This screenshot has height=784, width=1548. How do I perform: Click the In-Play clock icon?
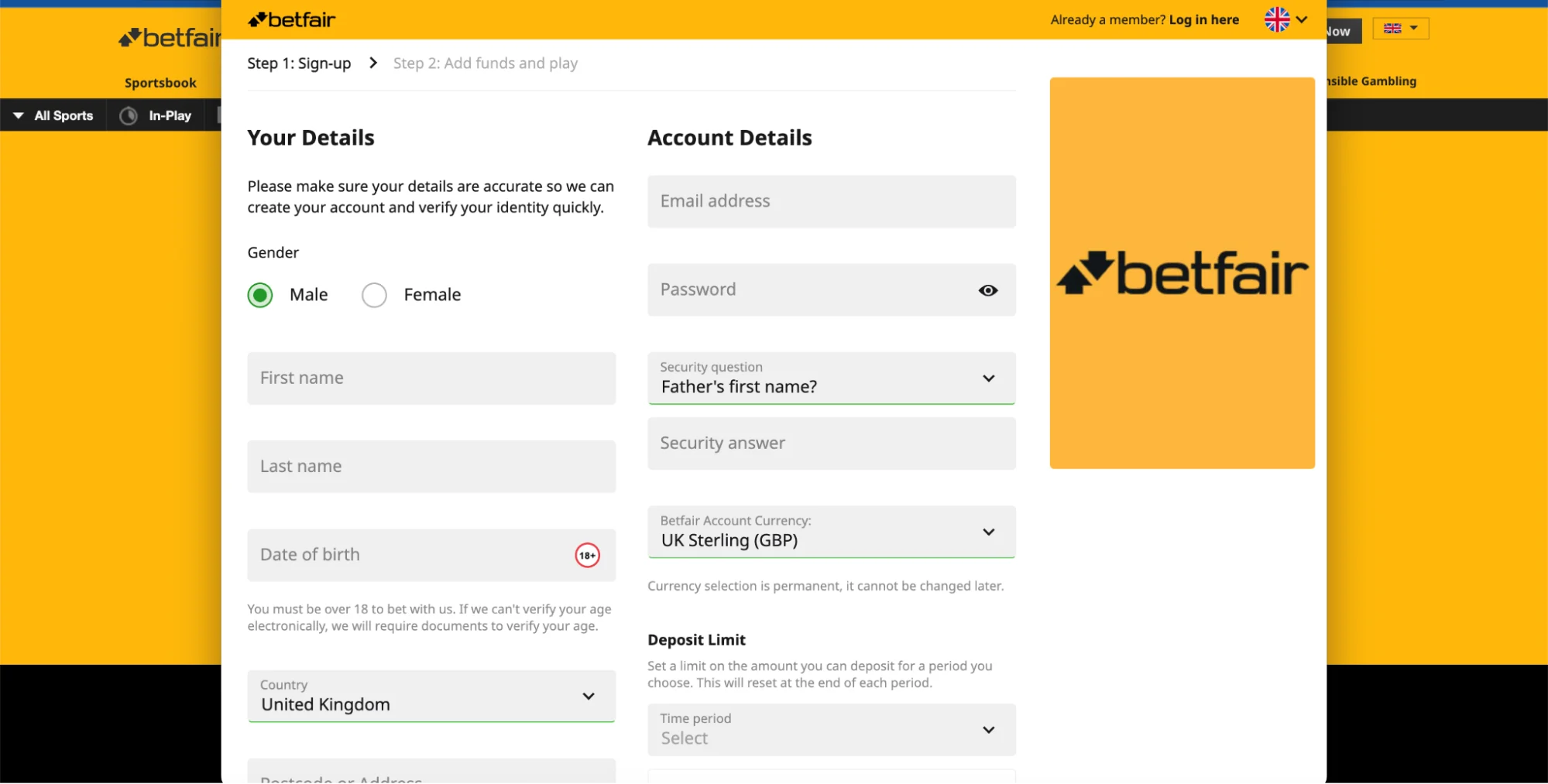point(129,115)
